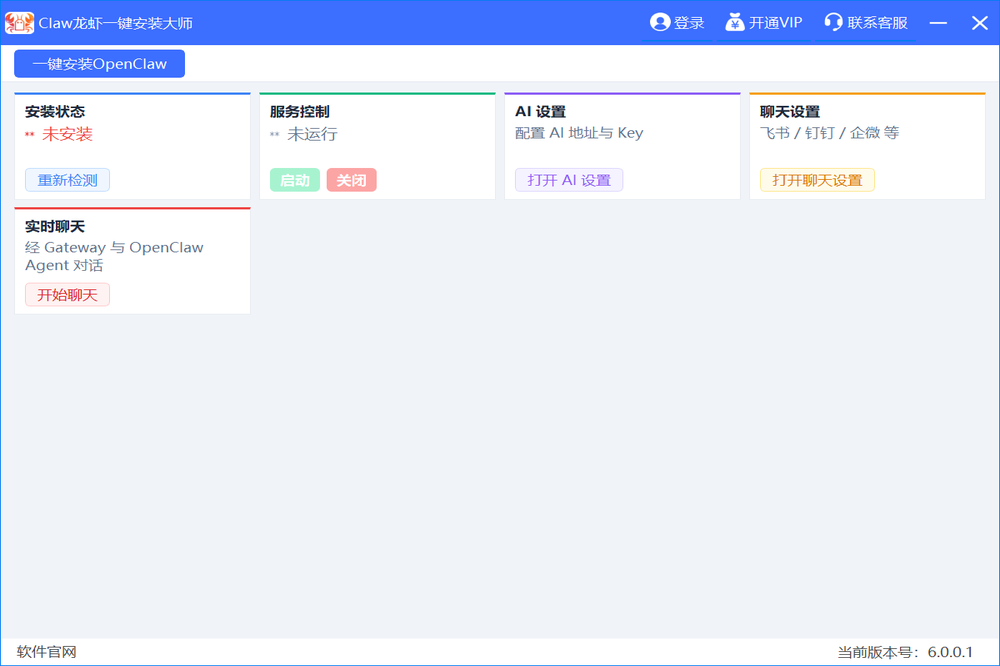This screenshot has height=666, width=1000.
Task: Click the 打开聊天设置 button
Action: [817, 180]
